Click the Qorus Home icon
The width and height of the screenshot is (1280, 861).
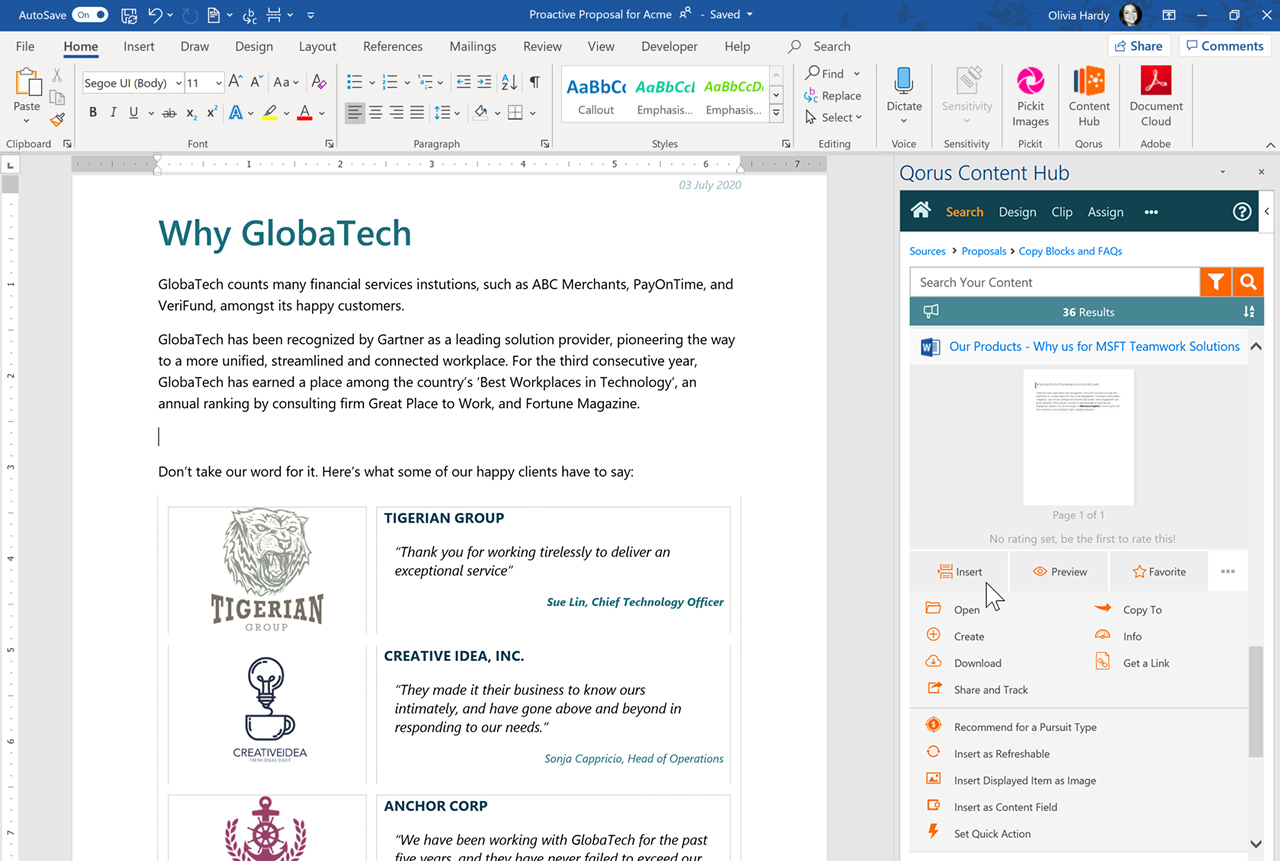[x=921, y=211]
